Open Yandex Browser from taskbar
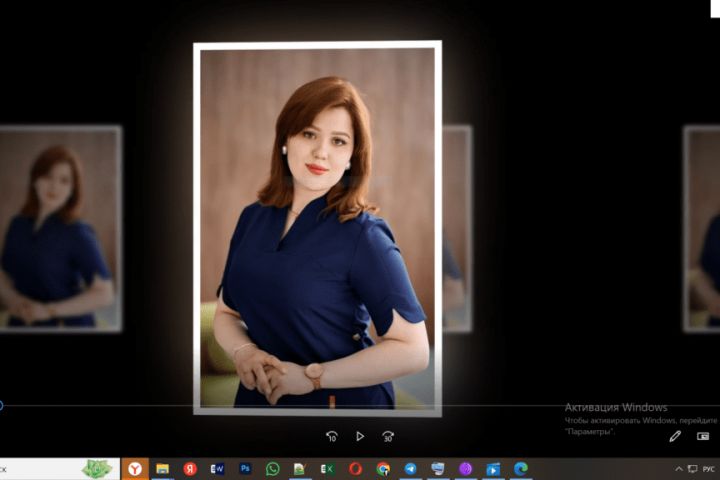The width and height of the screenshot is (720, 480). [x=134, y=468]
